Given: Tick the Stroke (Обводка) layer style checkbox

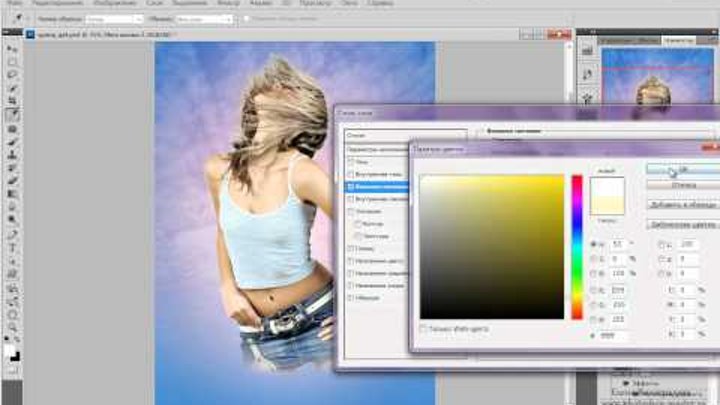Looking at the screenshot, I should click(350, 298).
